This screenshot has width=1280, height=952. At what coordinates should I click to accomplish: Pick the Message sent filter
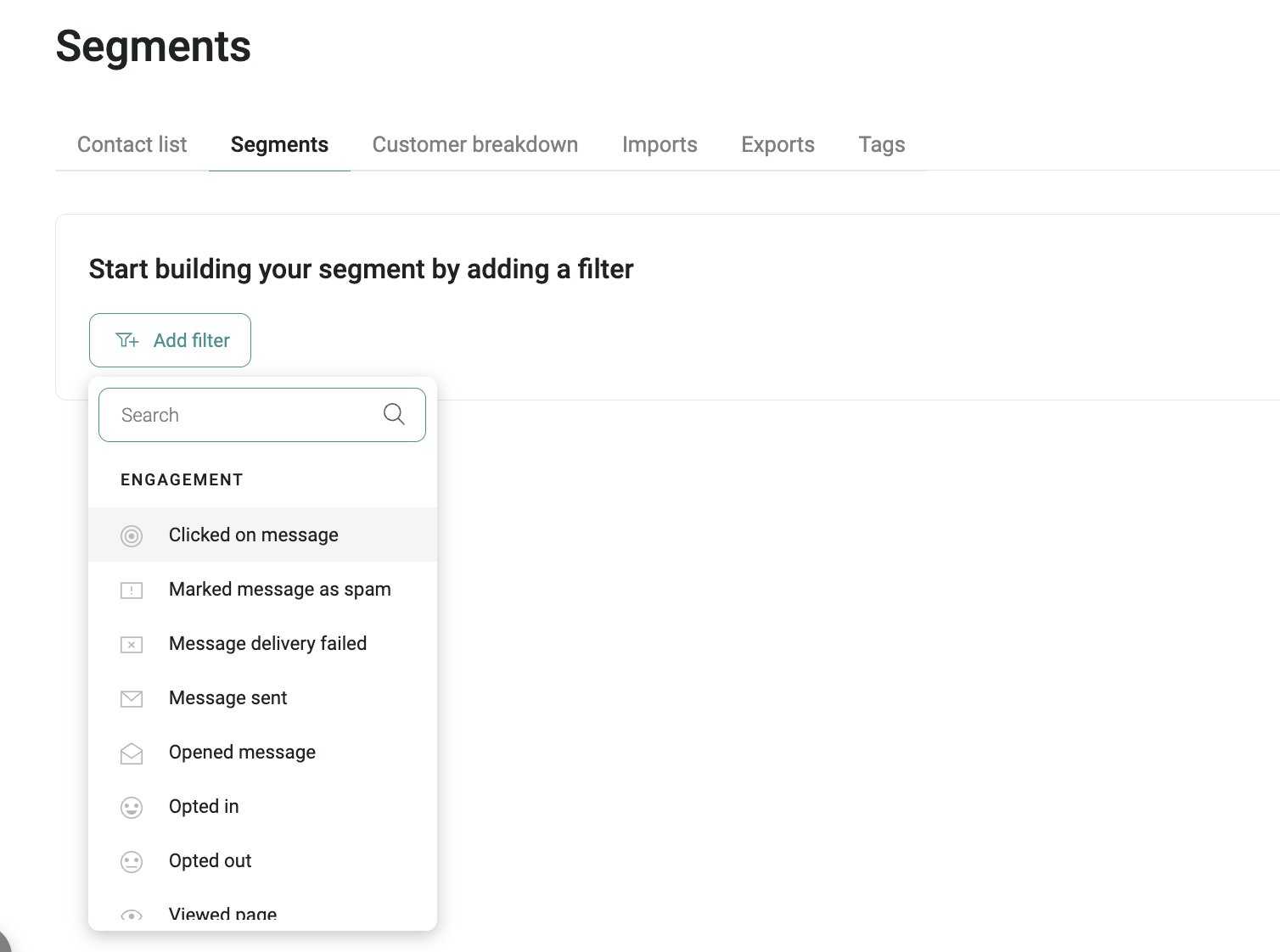tap(262, 697)
